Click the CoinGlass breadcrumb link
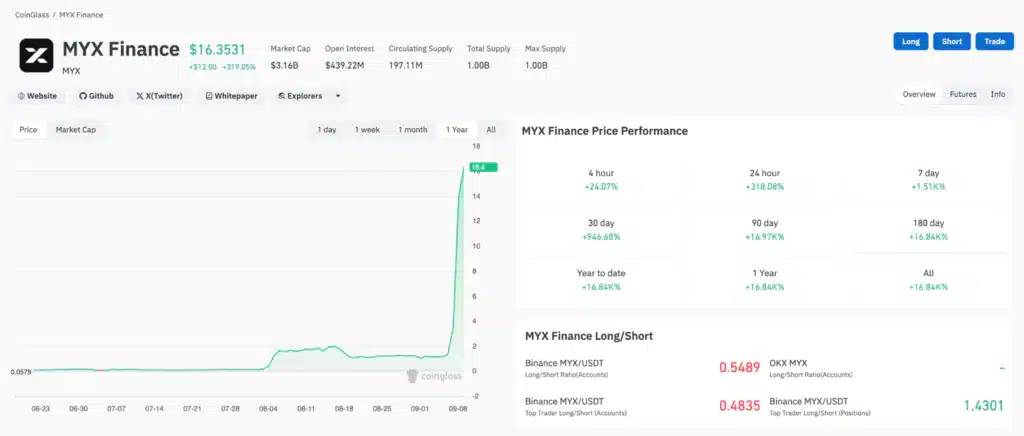 [x=32, y=15]
